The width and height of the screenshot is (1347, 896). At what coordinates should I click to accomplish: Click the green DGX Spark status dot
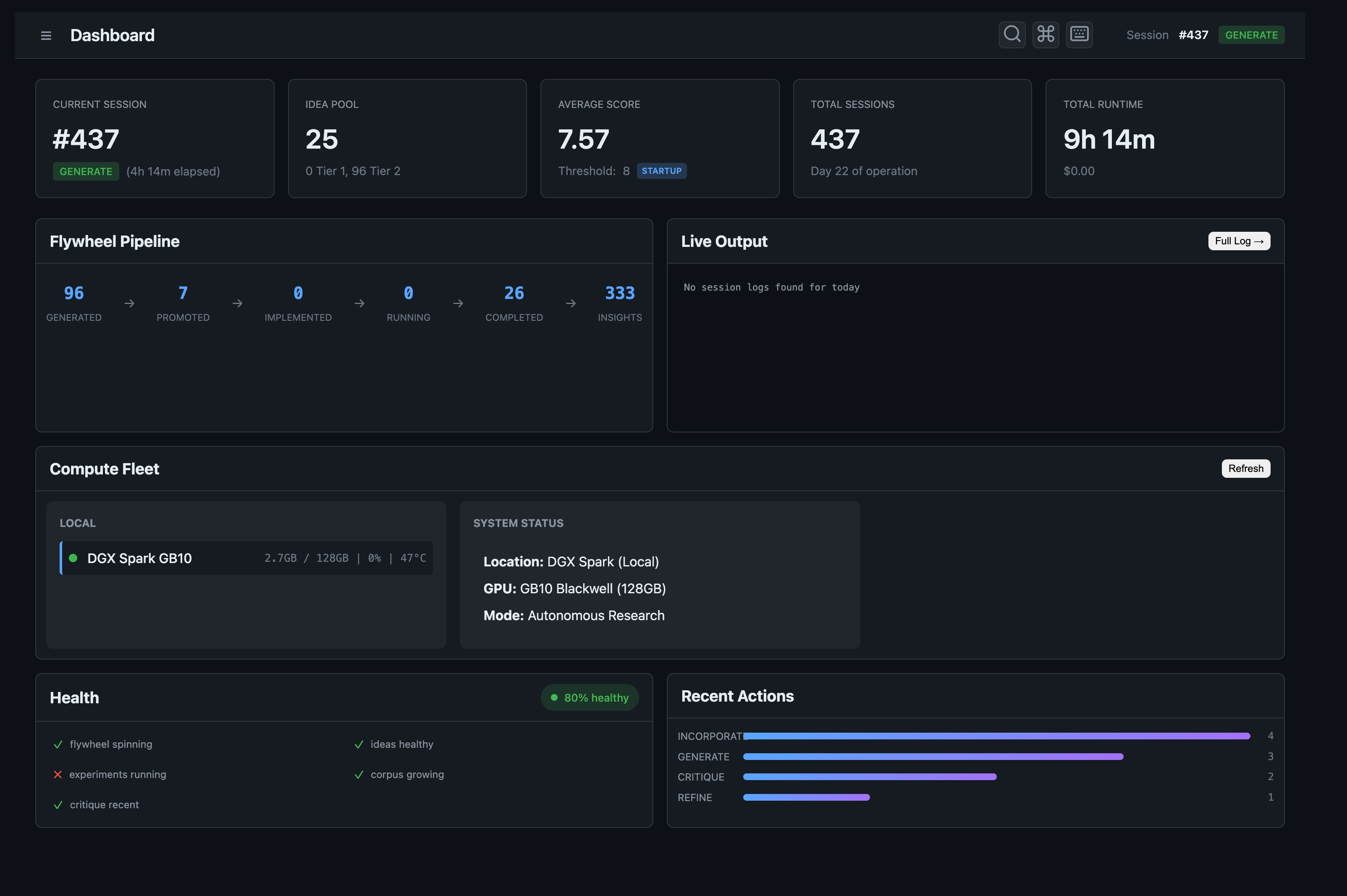tap(73, 558)
